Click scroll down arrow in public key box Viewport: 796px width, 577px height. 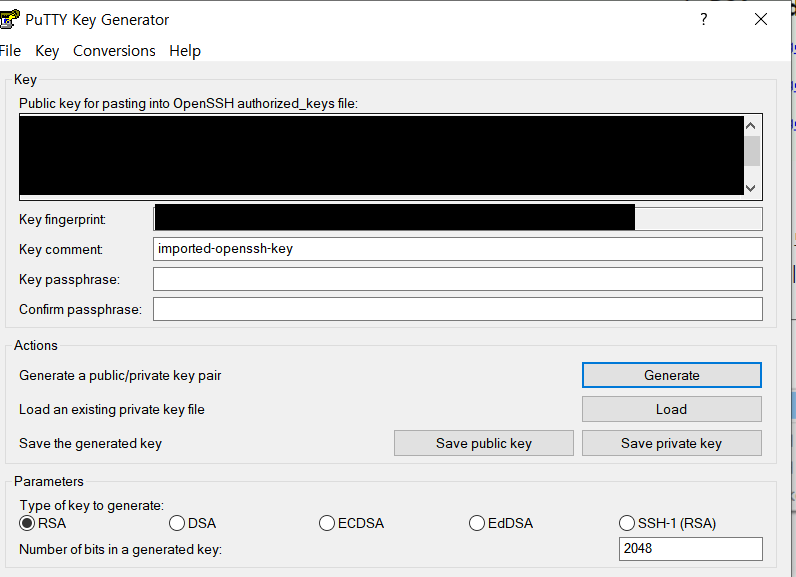click(751, 188)
